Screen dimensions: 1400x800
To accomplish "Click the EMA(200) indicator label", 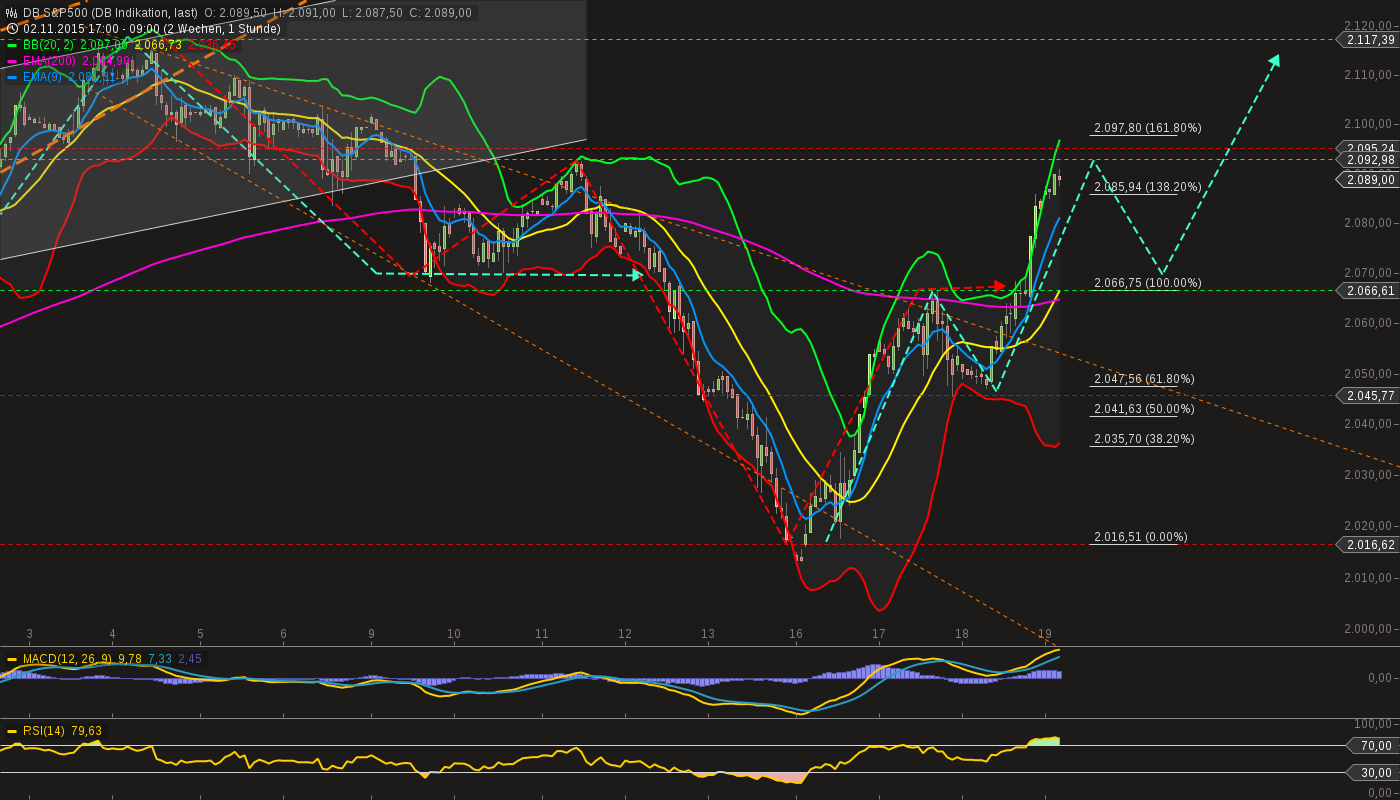I will (48, 61).
